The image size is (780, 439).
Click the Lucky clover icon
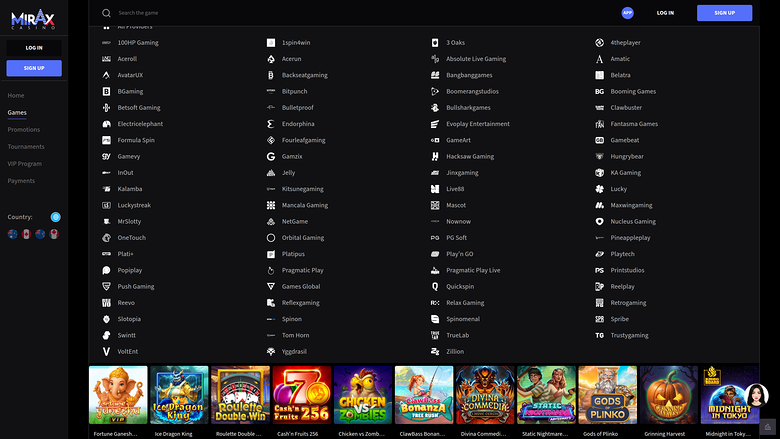click(599, 189)
